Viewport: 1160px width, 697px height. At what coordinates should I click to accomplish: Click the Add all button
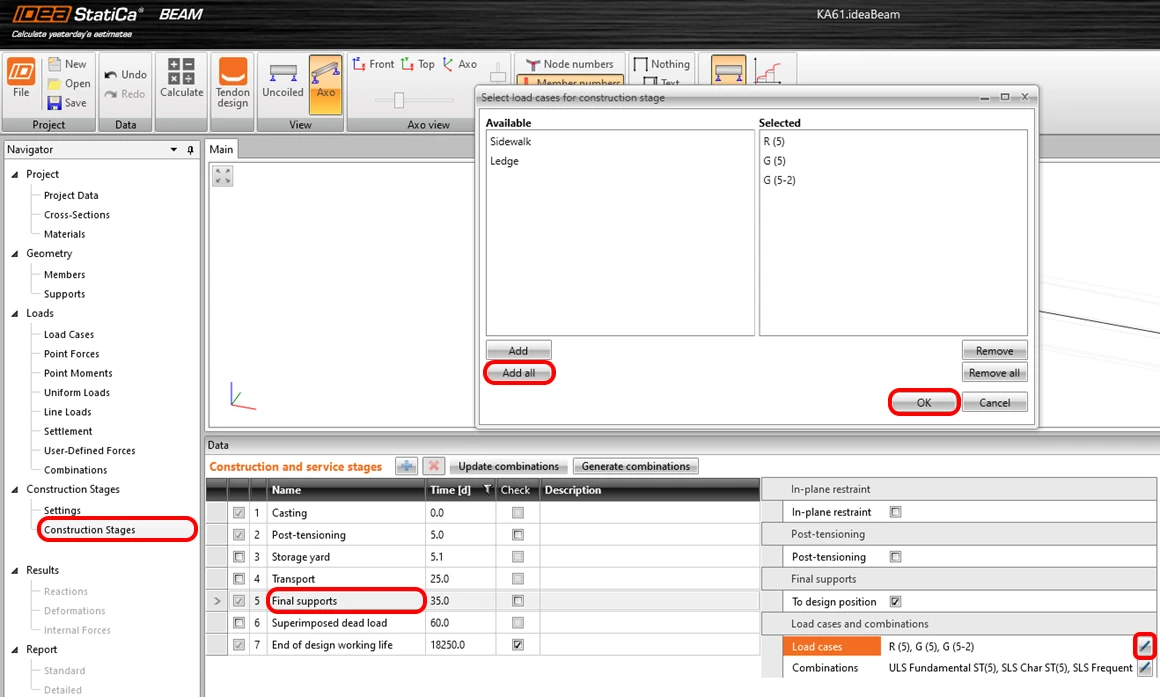click(519, 373)
